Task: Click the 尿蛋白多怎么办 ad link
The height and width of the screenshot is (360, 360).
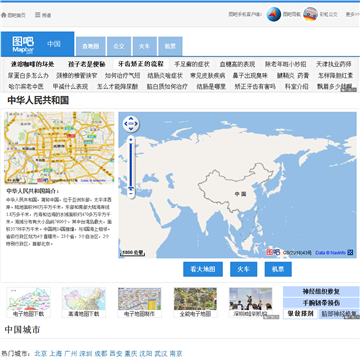Action: 28,75
